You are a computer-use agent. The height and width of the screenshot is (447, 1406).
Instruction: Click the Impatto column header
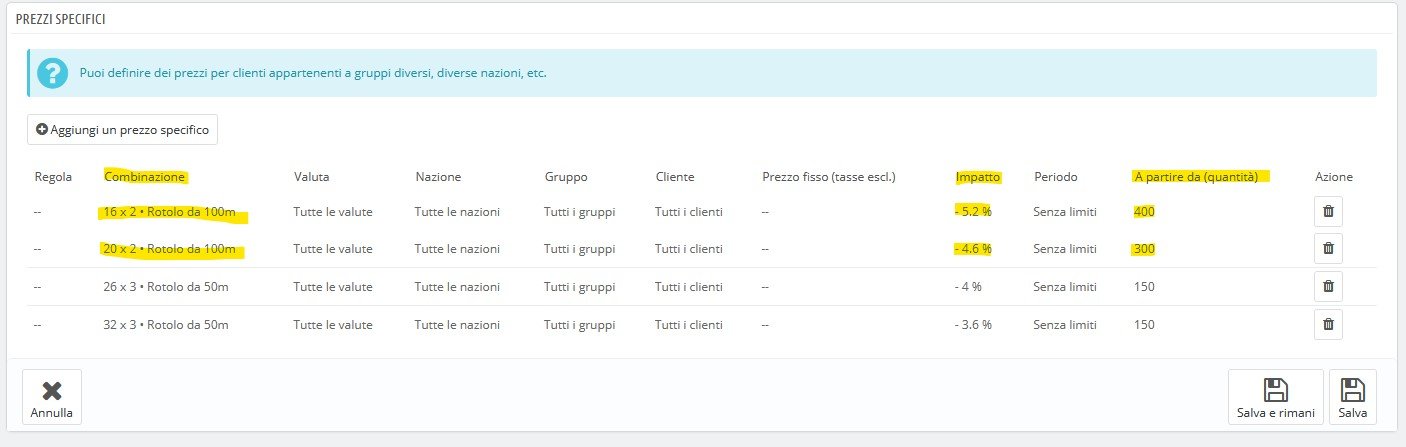point(978,177)
